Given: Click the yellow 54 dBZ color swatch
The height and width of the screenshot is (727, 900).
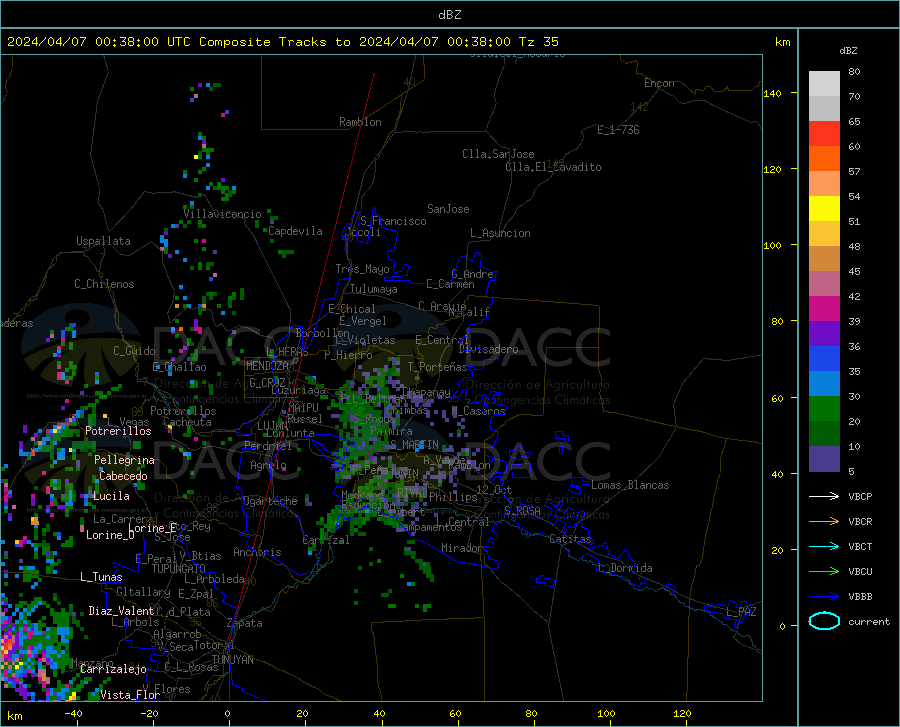Looking at the screenshot, I should tap(824, 209).
